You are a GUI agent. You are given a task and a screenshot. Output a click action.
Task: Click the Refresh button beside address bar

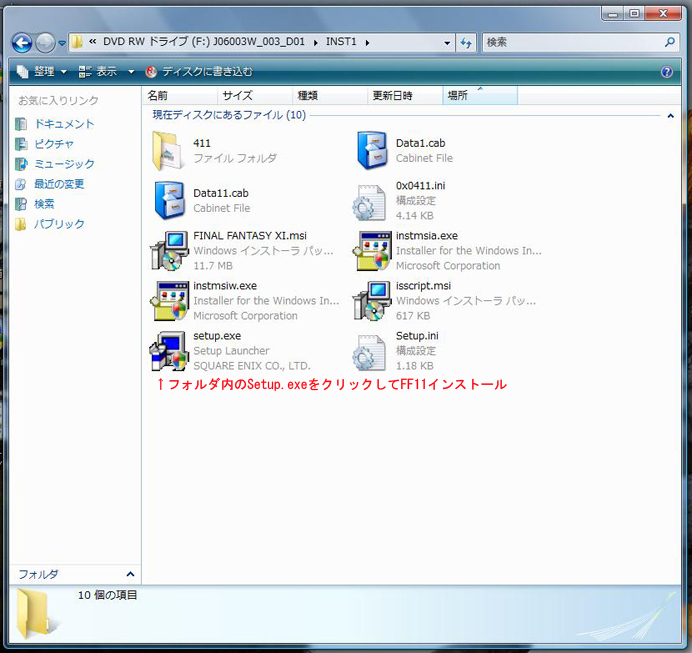tap(466, 43)
